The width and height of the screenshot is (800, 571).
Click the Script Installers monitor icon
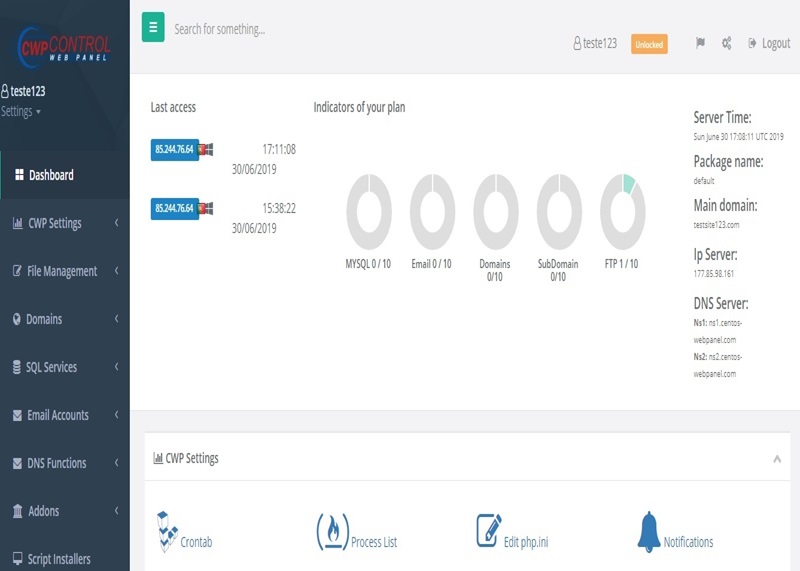pyautogui.click(x=17, y=558)
